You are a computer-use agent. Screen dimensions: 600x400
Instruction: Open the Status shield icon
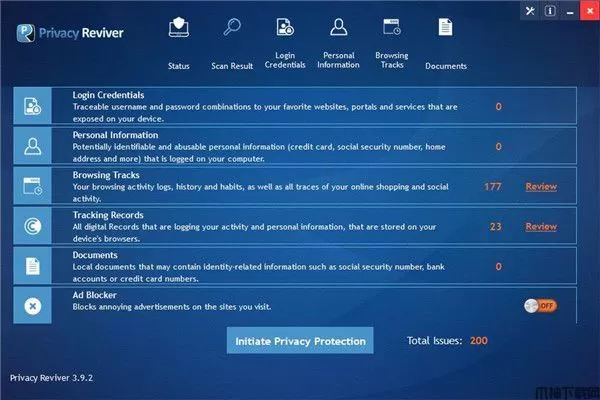click(179, 27)
